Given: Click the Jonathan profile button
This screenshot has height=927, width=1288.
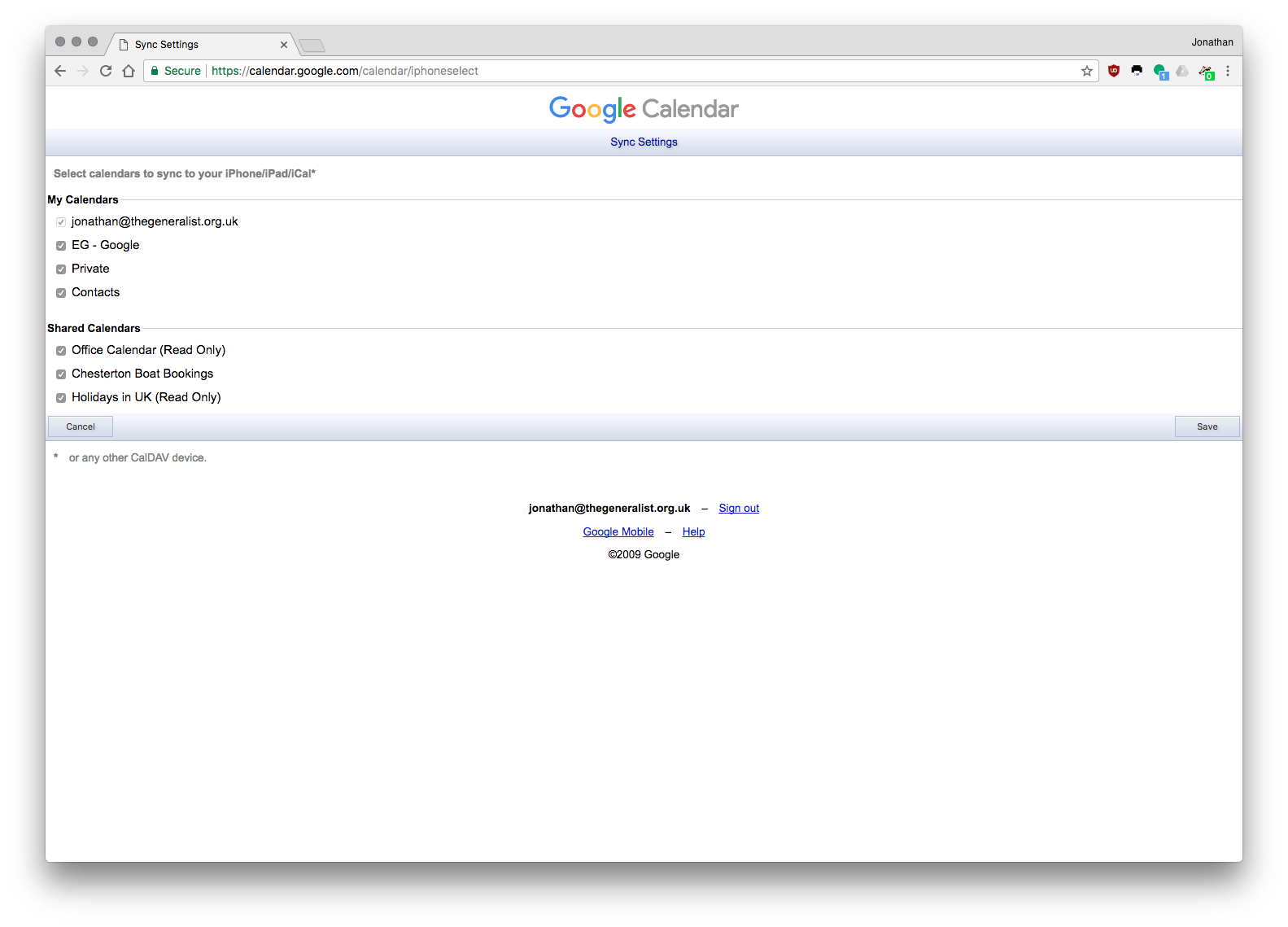Looking at the screenshot, I should tap(1212, 42).
